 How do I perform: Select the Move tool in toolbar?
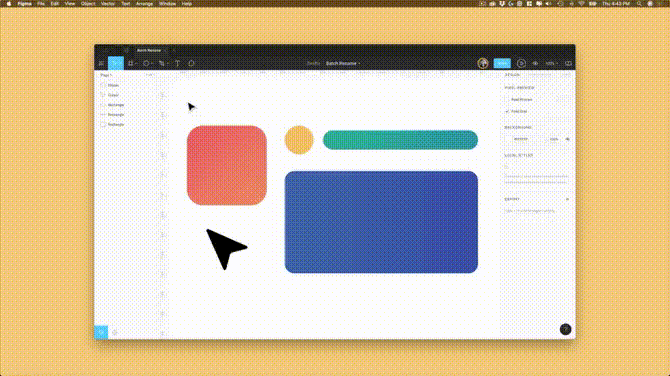tap(115, 63)
